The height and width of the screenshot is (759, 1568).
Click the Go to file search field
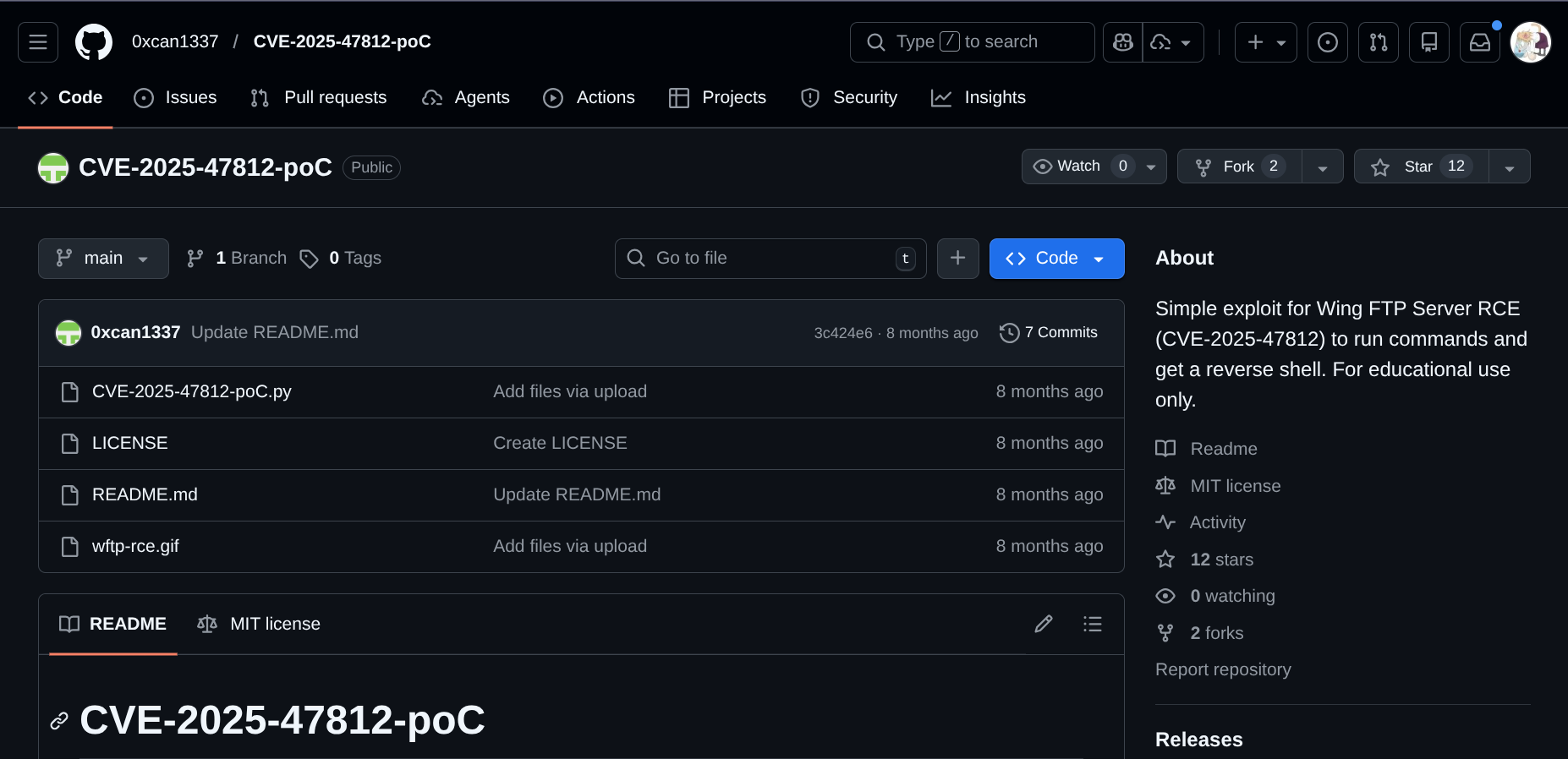point(770,259)
